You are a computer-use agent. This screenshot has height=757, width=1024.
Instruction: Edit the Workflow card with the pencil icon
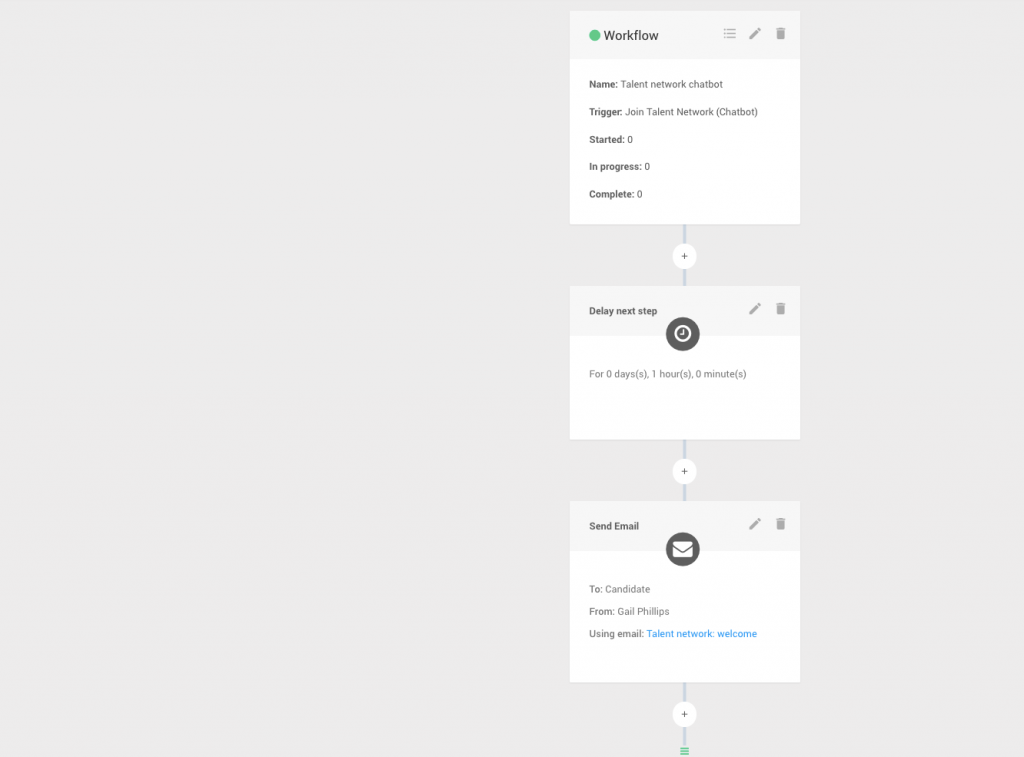755,33
